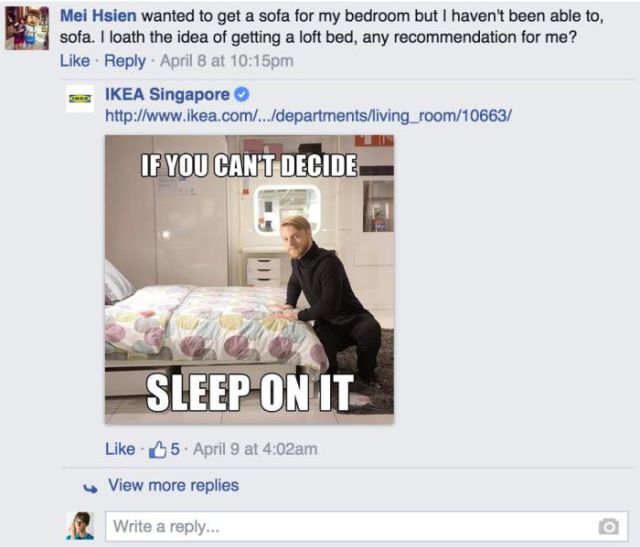Viewport: 640px width, 547px height.
Task: Open IKEA Singapore page name link
Action: pos(167,94)
